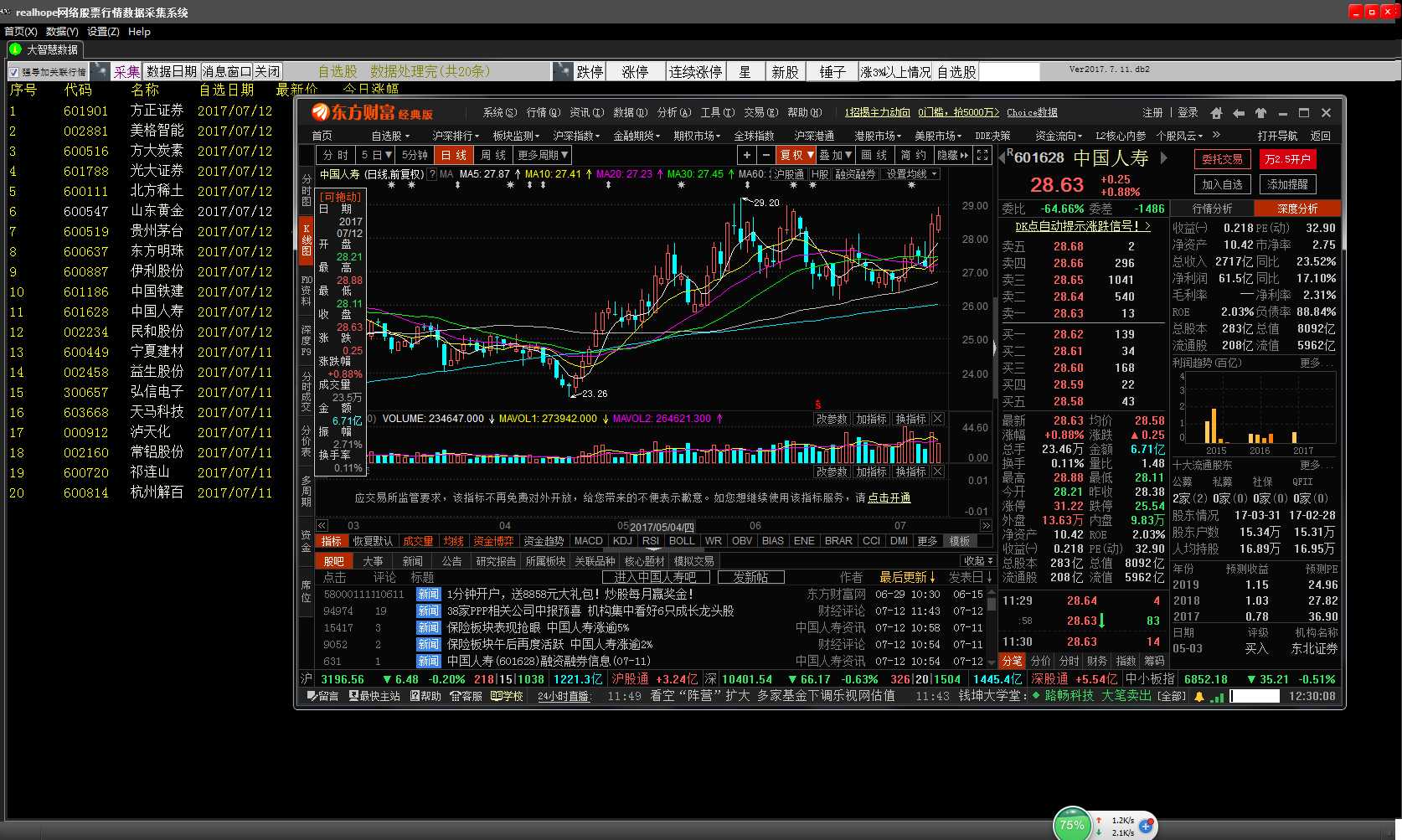This screenshot has height=840, width=1402.
Task: Expand 板块监测 navigation dropdown
Action: [x=517, y=136]
